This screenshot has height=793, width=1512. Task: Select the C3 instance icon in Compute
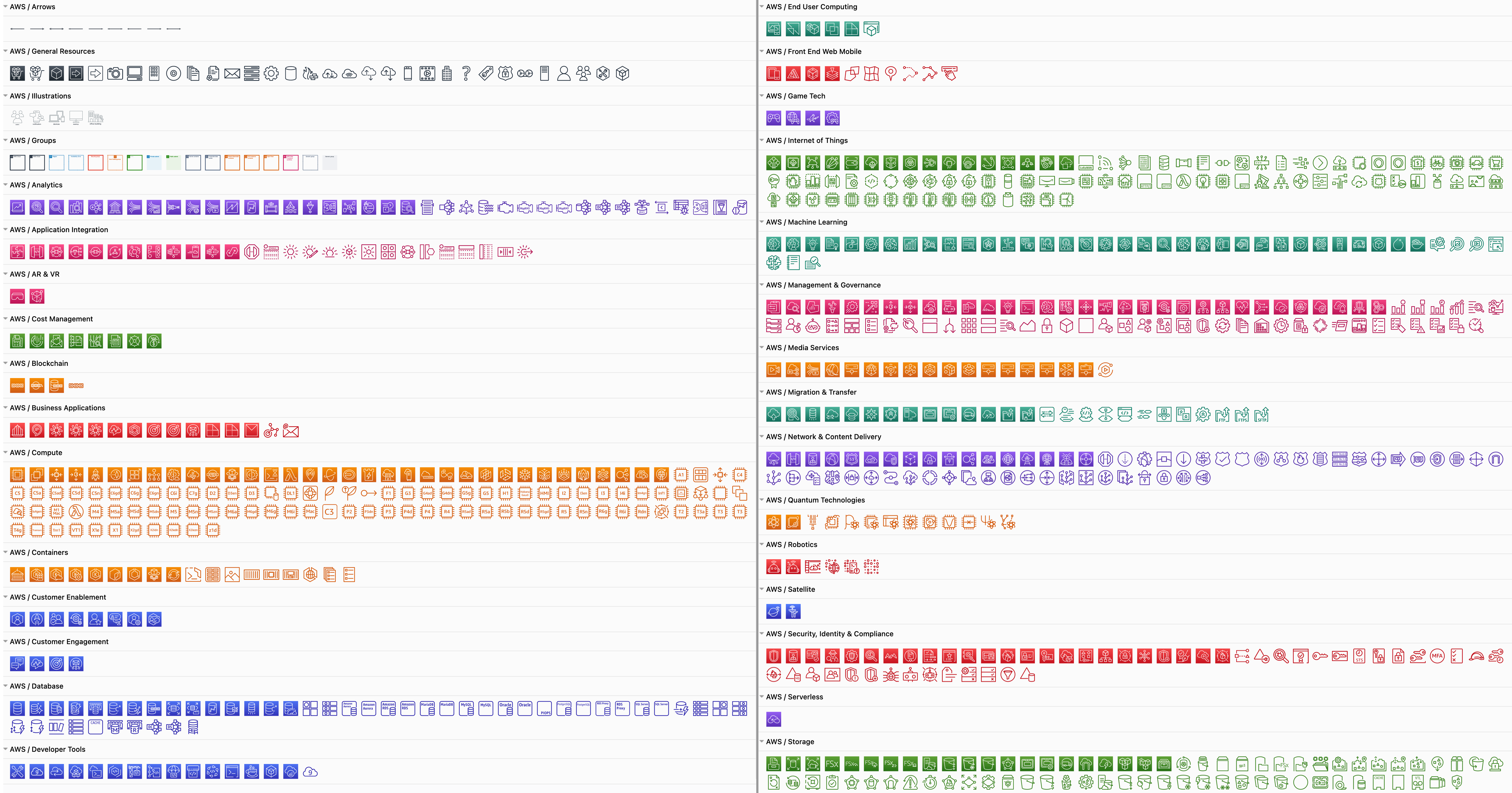click(330, 512)
